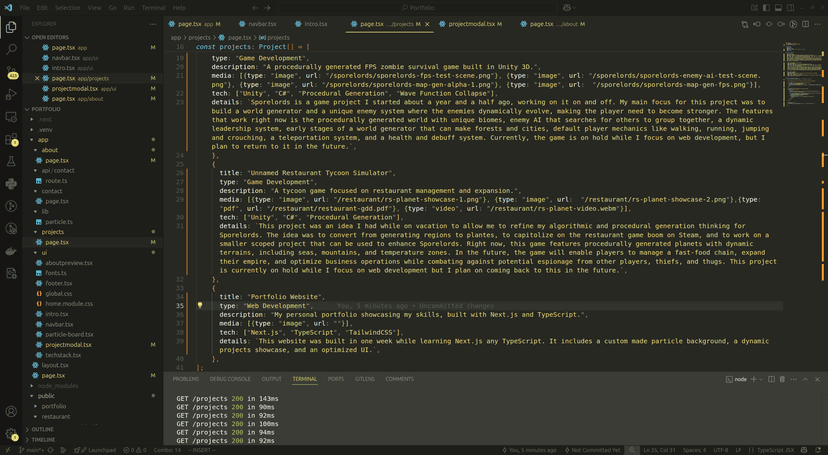Open the Python view in activity bar
828x455 pixels.
tap(11, 184)
